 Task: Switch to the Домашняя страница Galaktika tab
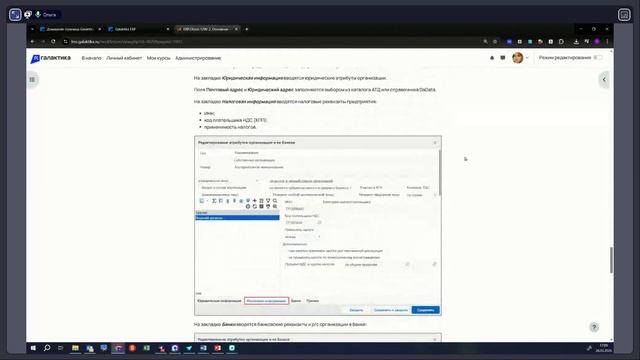tap(69, 29)
